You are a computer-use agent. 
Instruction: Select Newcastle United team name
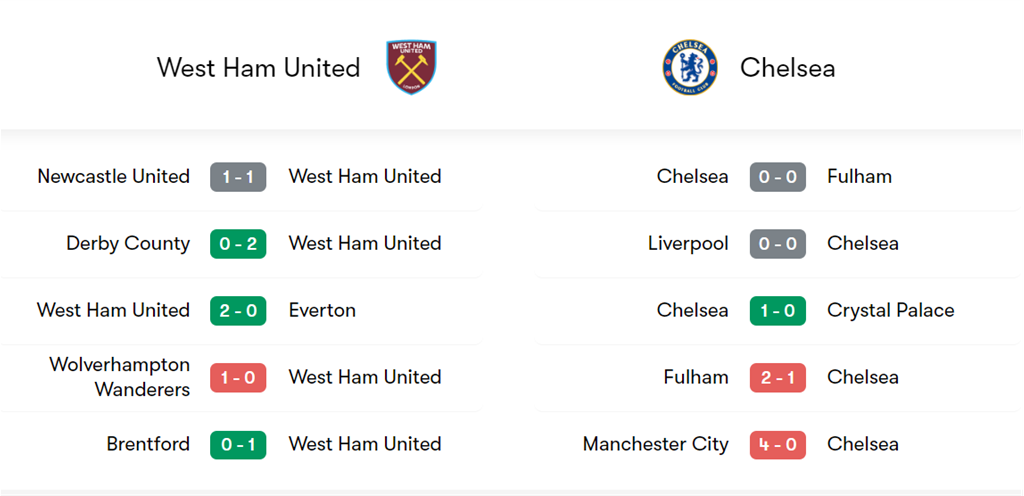(x=113, y=177)
